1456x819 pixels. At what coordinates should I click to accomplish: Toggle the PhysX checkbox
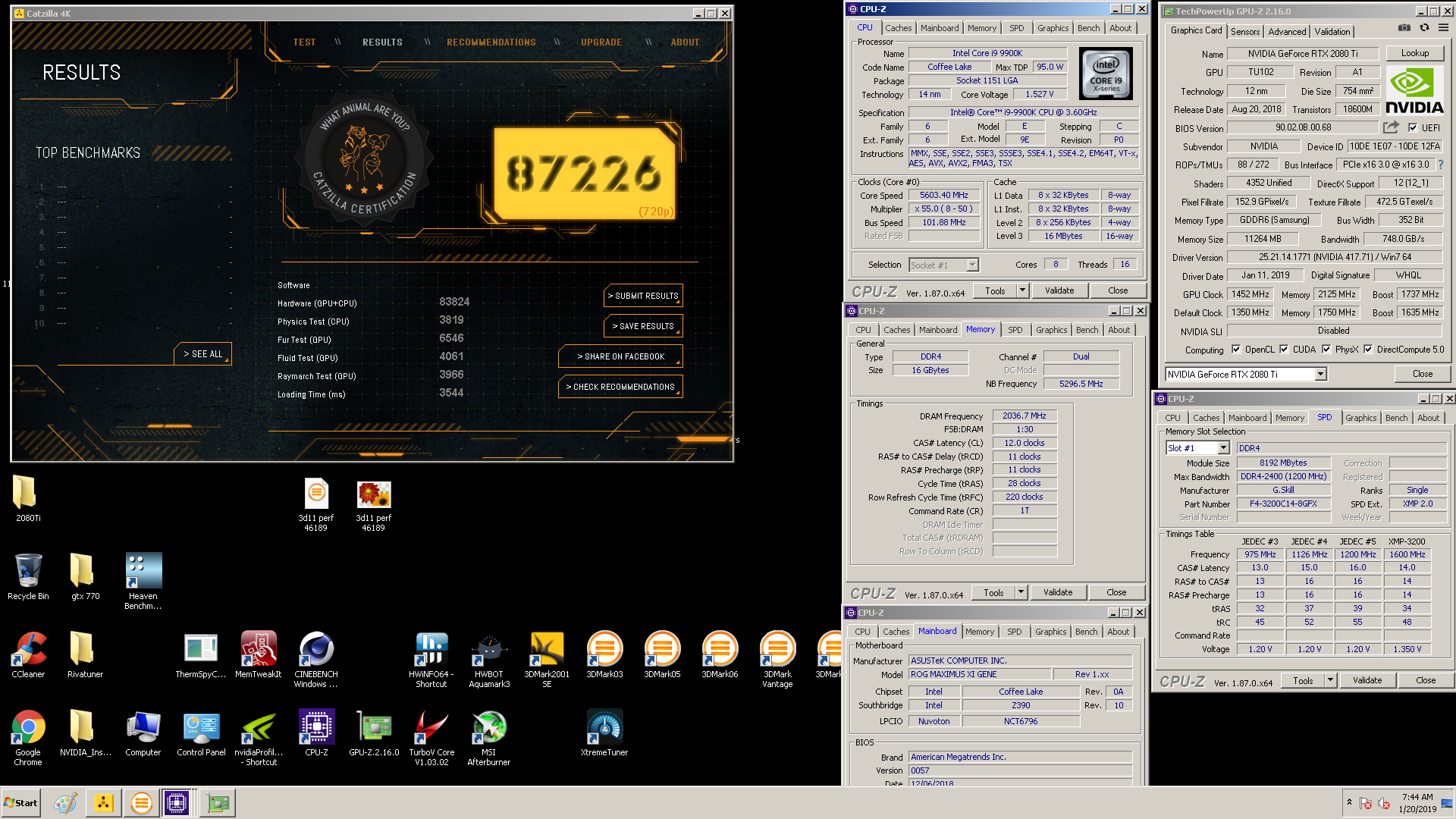coord(1326,350)
